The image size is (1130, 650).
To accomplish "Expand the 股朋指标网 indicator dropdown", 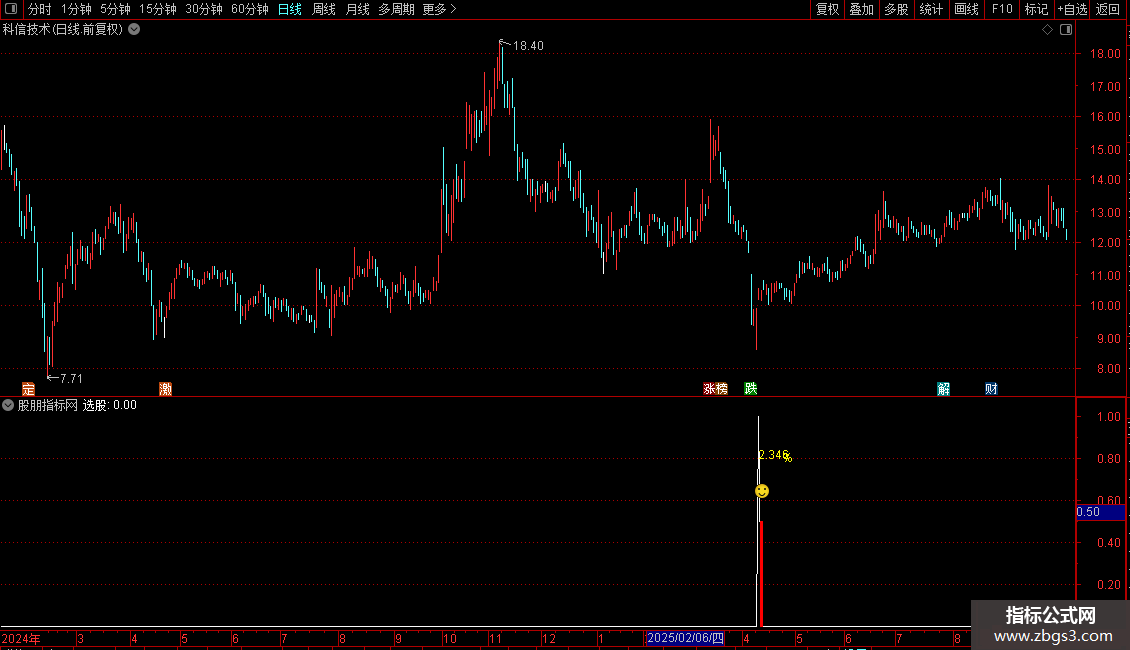I will pos(8,406).
